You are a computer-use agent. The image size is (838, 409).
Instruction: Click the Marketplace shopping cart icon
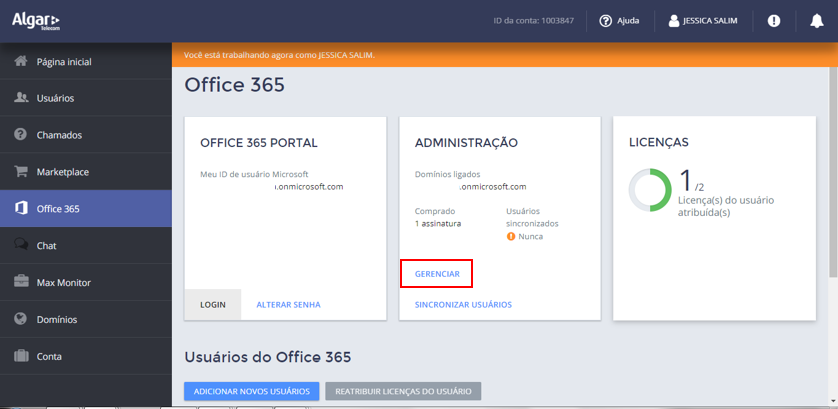(x=20, y=172)
